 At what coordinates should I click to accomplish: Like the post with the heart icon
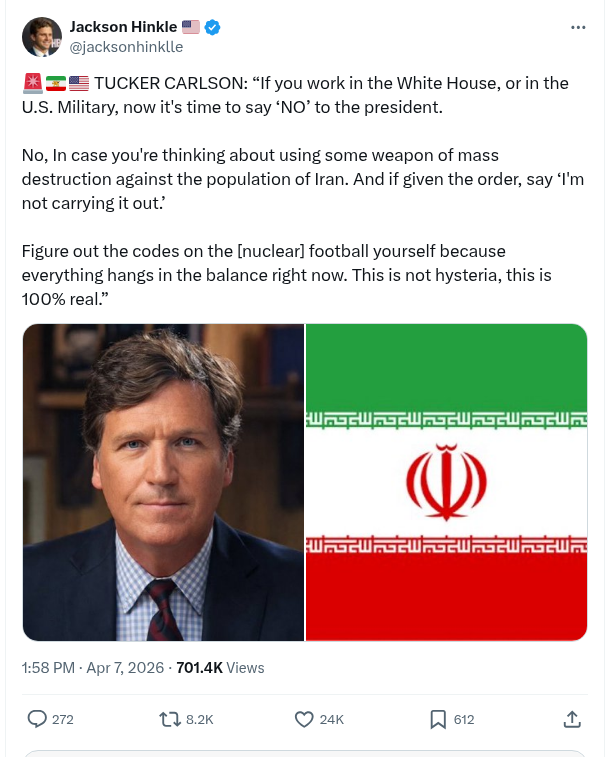click(x=305, y=718)
